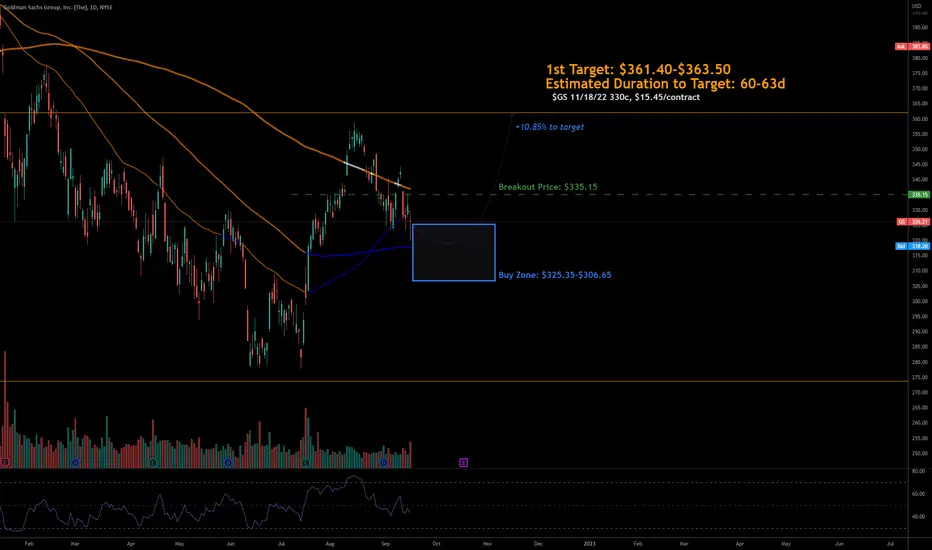Select the Bid 318.20 price label
The width and height of the screenshot is (932, 550).
pyautogui.click(x=912, y=246)
